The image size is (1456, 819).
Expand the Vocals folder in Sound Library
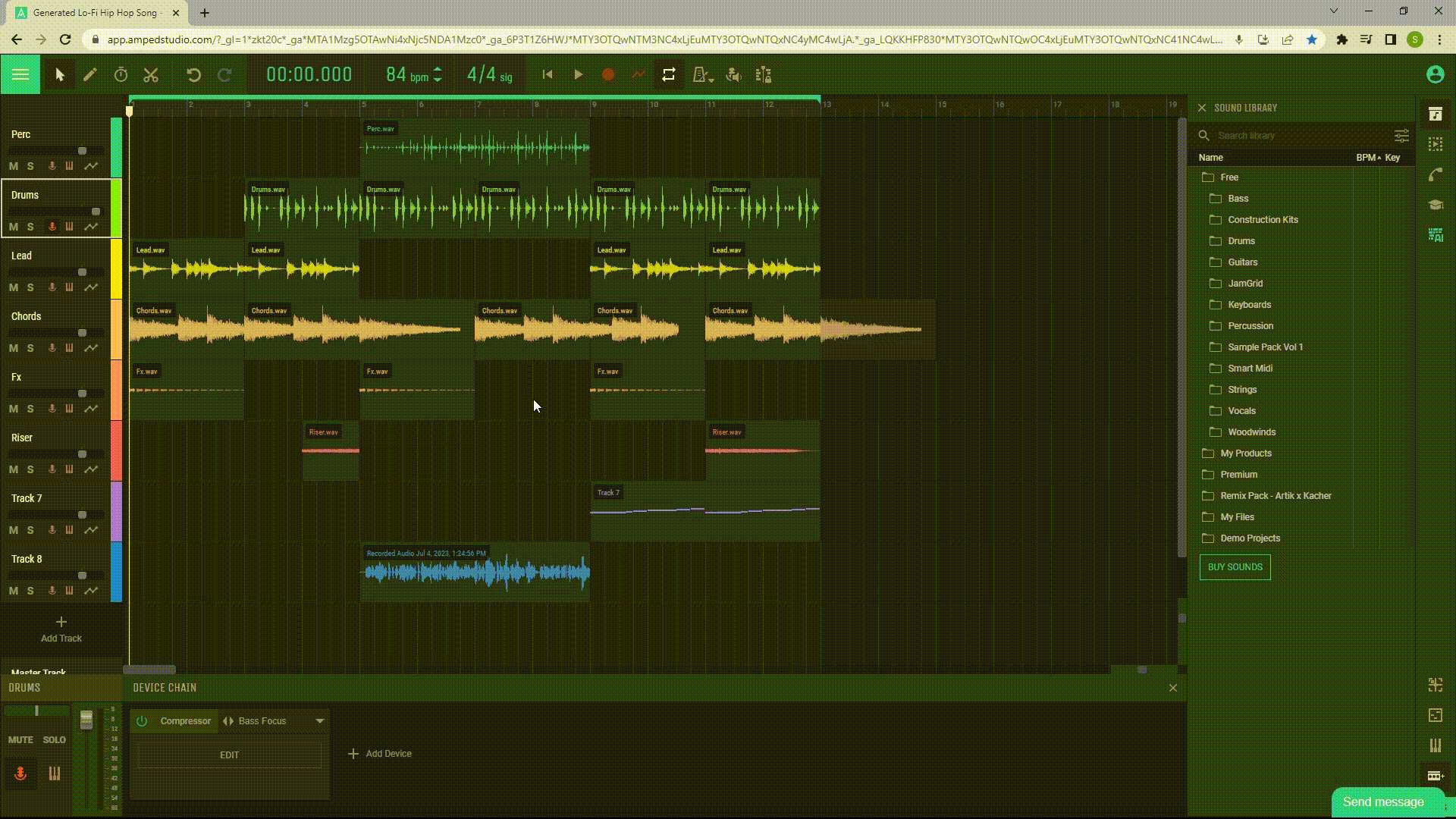(x=1242, y=410)
